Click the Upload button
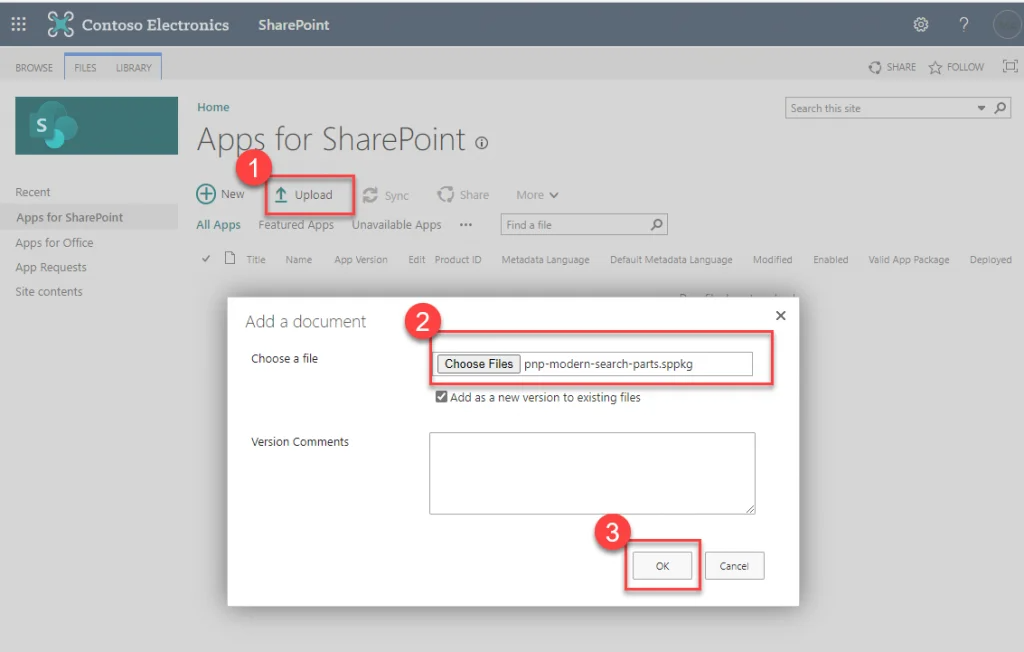The image size is (1024, 652). pos(304,195)
